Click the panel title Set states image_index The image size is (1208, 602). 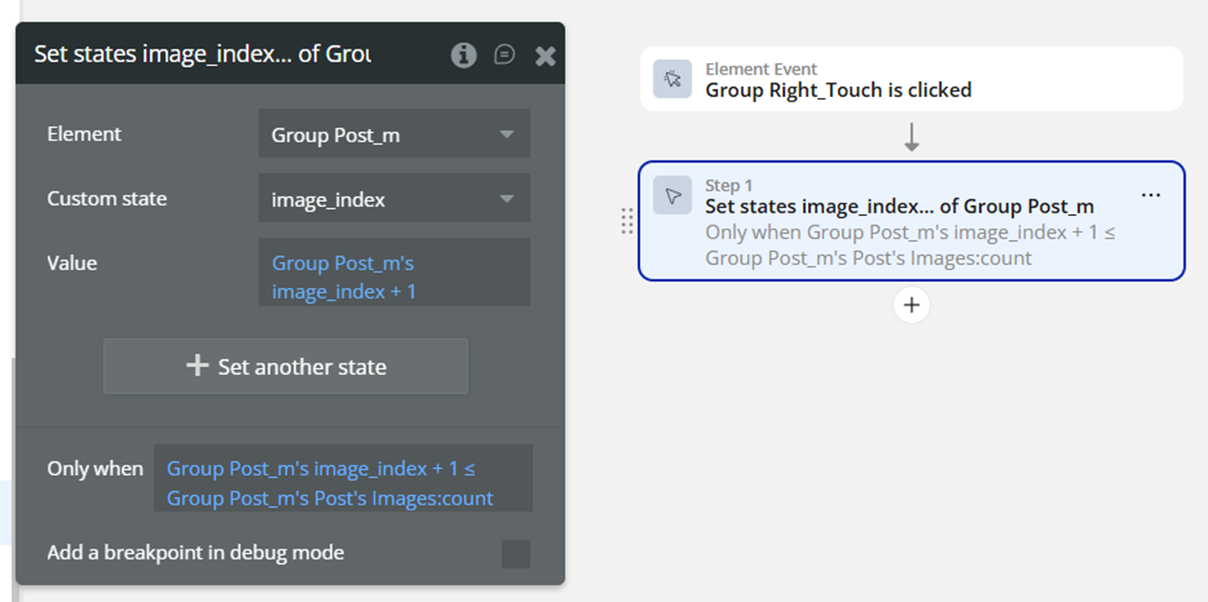pyautogui.click(x=202, y=54)
